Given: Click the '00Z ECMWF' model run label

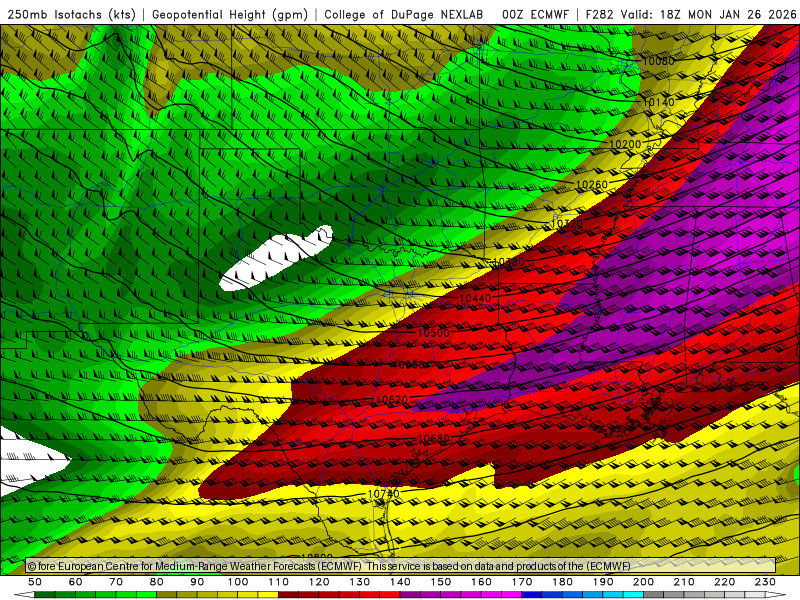Looking at the screenshot, I should pyautogui.click(x=535, y=15).
